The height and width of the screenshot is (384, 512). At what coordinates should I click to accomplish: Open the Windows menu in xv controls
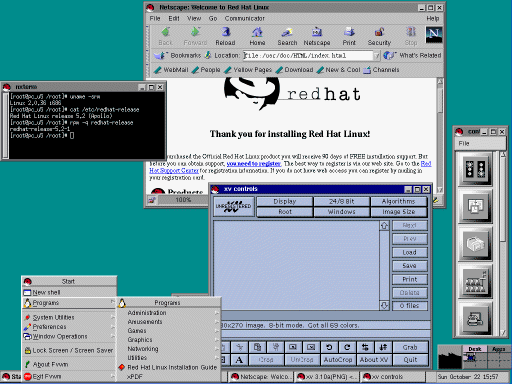pos(342,212)
